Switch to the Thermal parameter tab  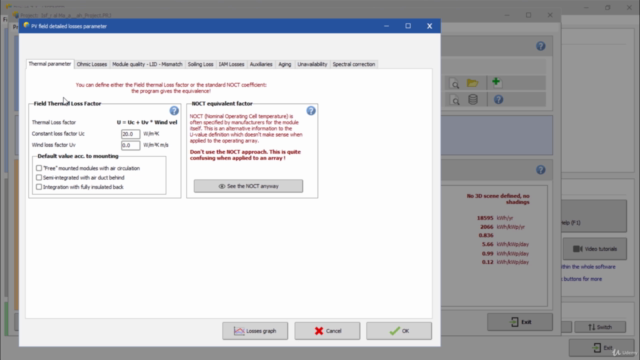[50, 64]
